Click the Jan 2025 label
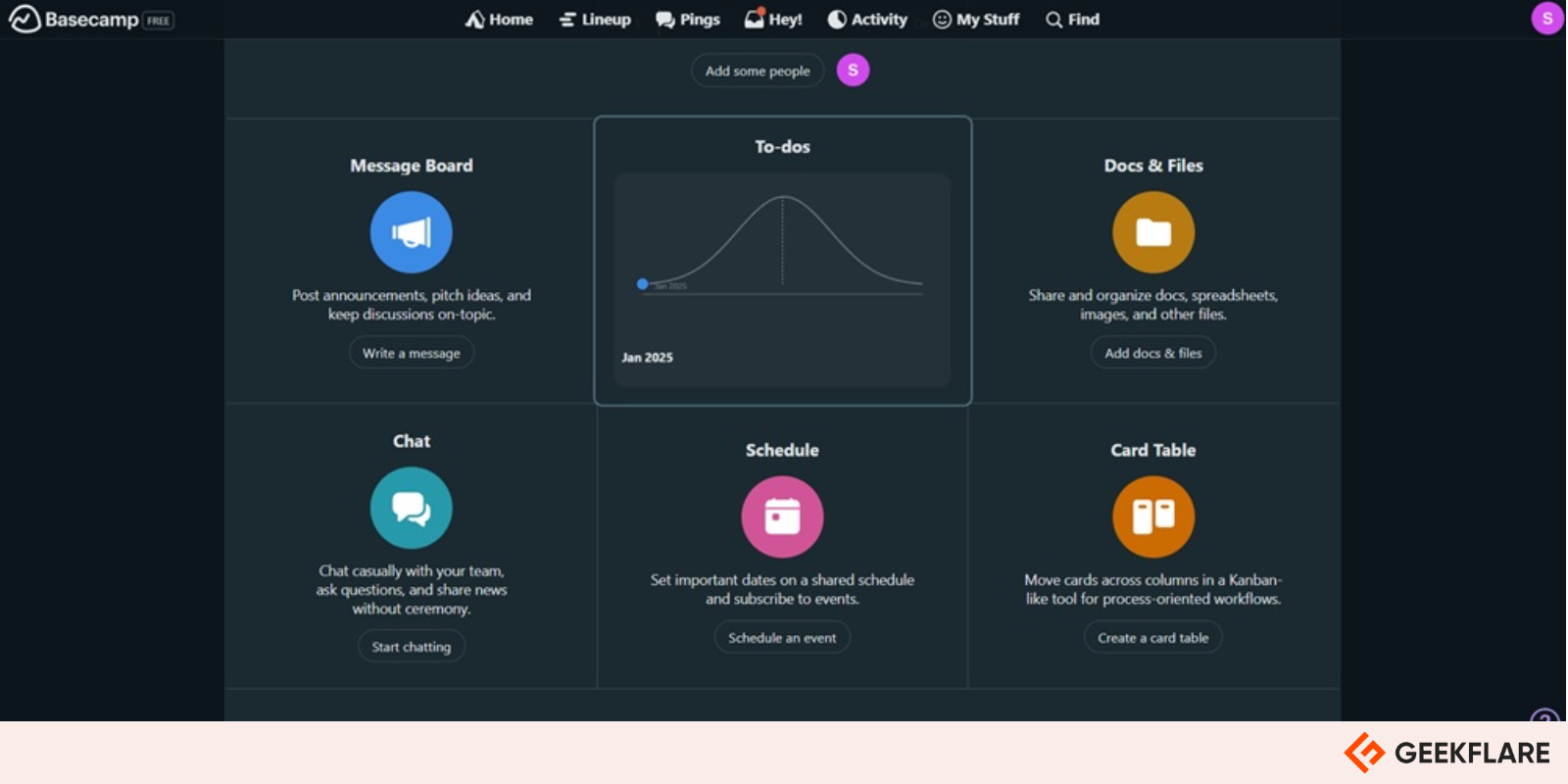The image size is (1568, 784). (x=647, y=358)
